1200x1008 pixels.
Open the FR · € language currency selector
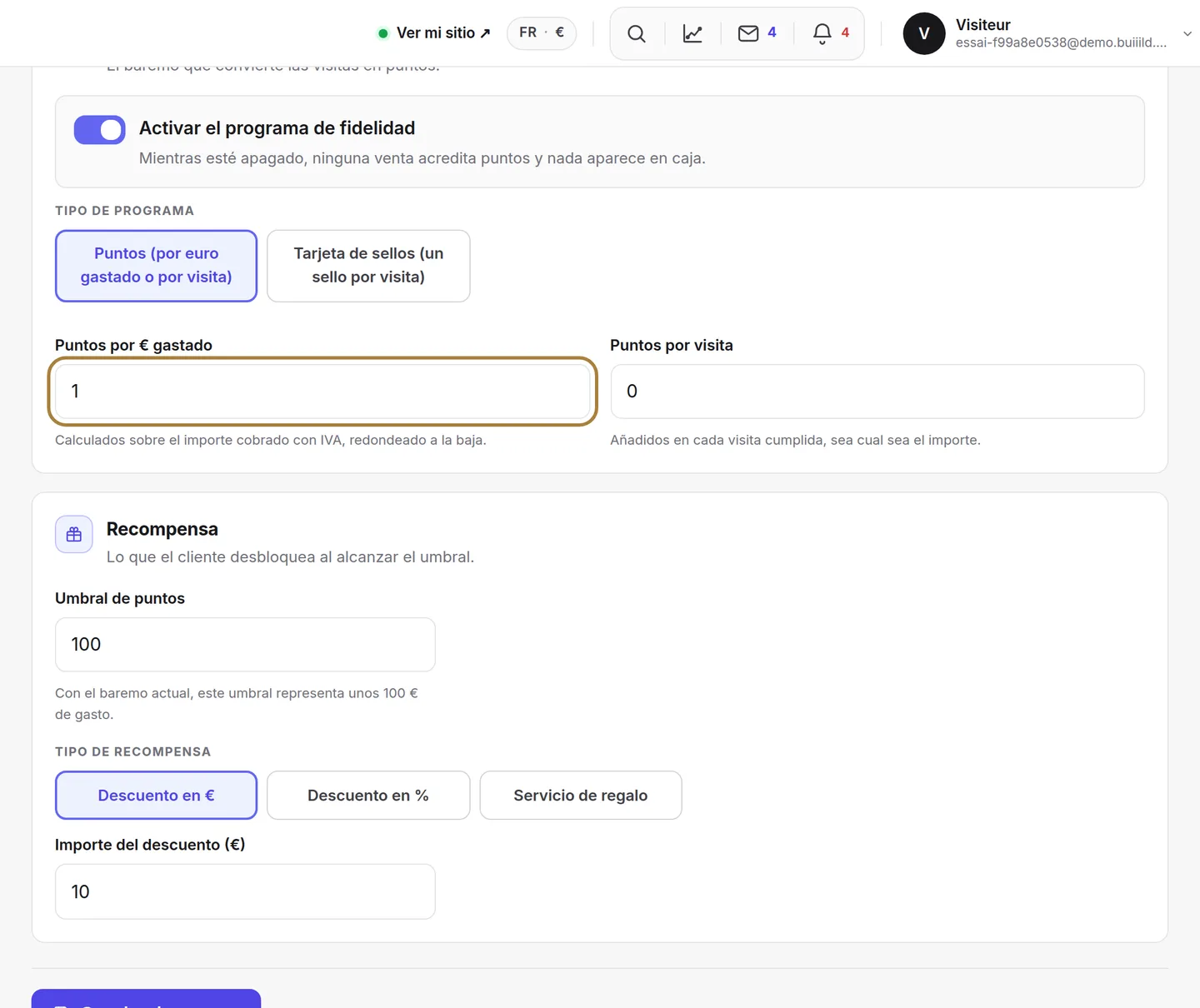tap(542, 32)
